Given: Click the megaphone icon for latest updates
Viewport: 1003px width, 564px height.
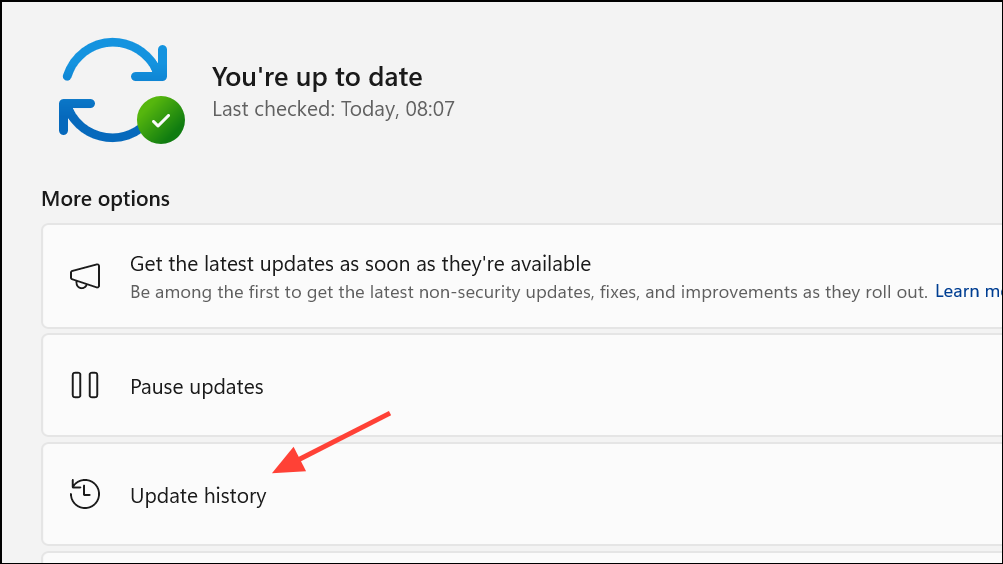Looking at the screenshot, I should coord(85,276).
